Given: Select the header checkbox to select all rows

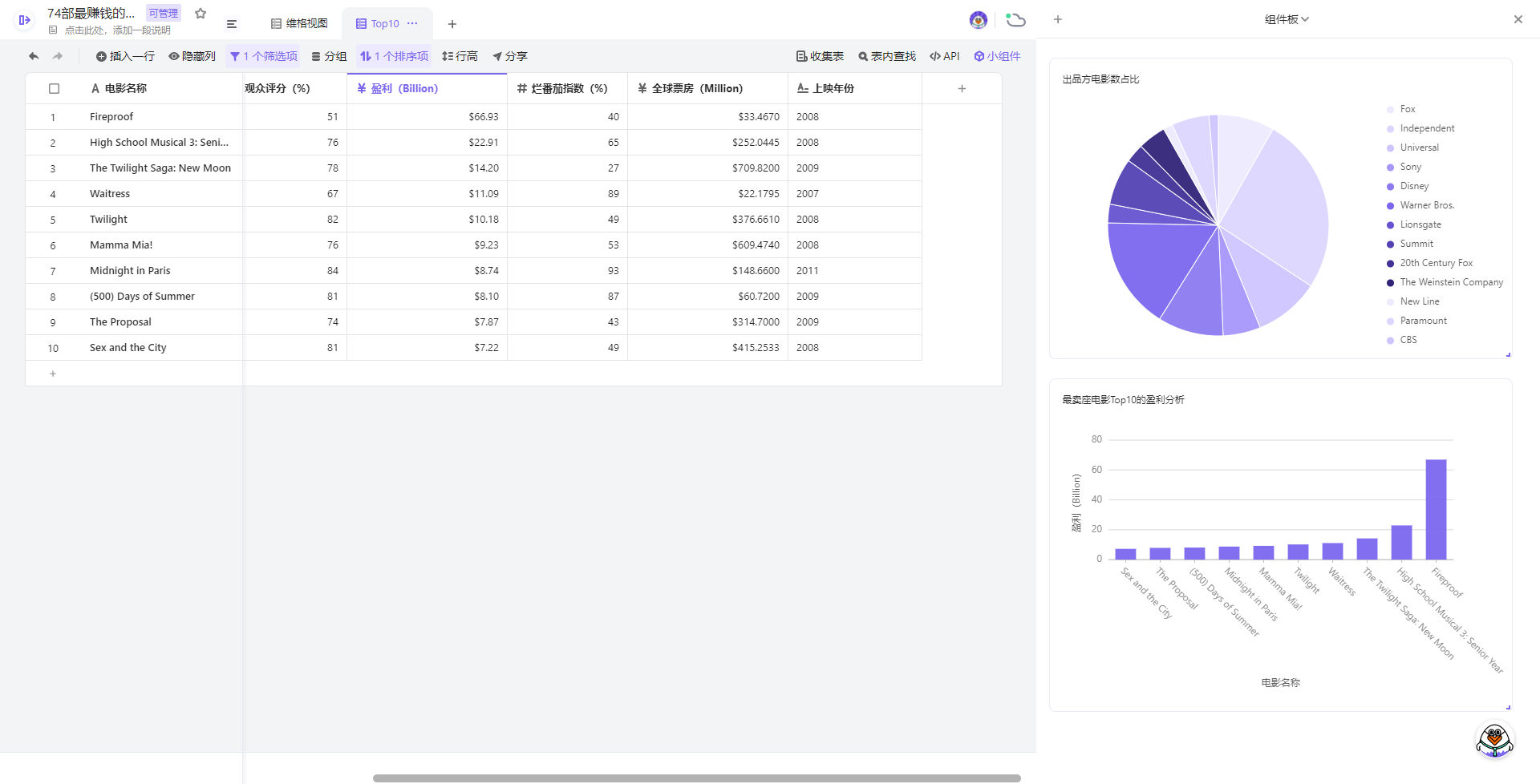Looking at the screenshot, I should coord(54,88).
